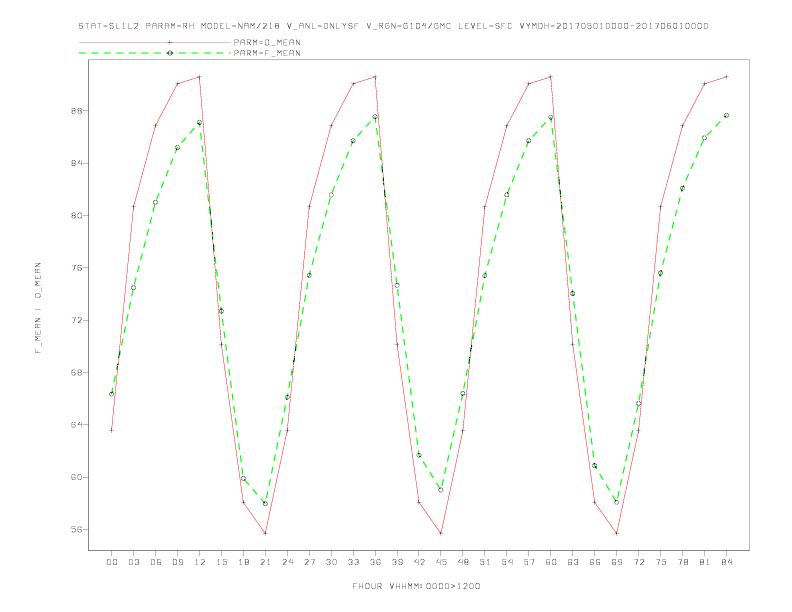
Task: Click the PARM=O_MEAN legend label
Action: (x=267, y=42)
